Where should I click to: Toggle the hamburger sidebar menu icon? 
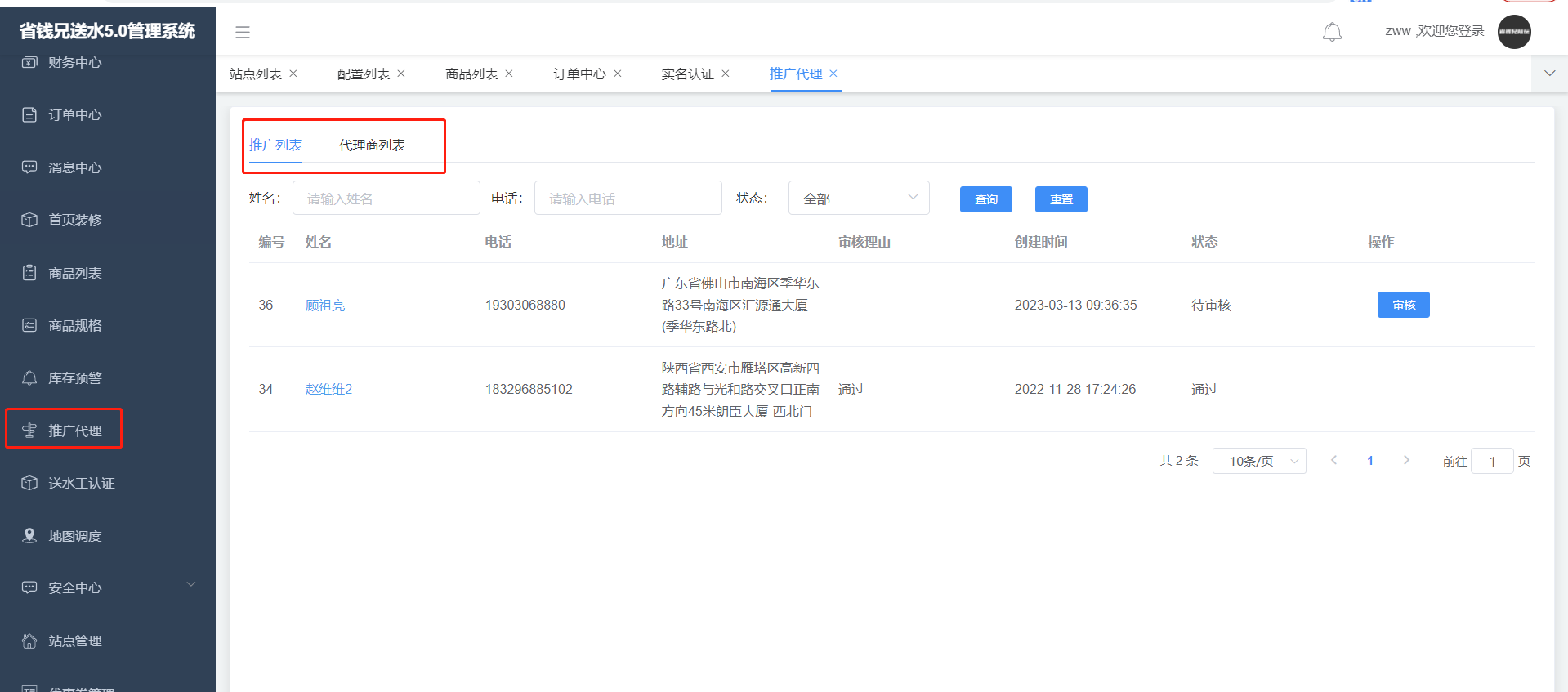(x=243, y=33)
